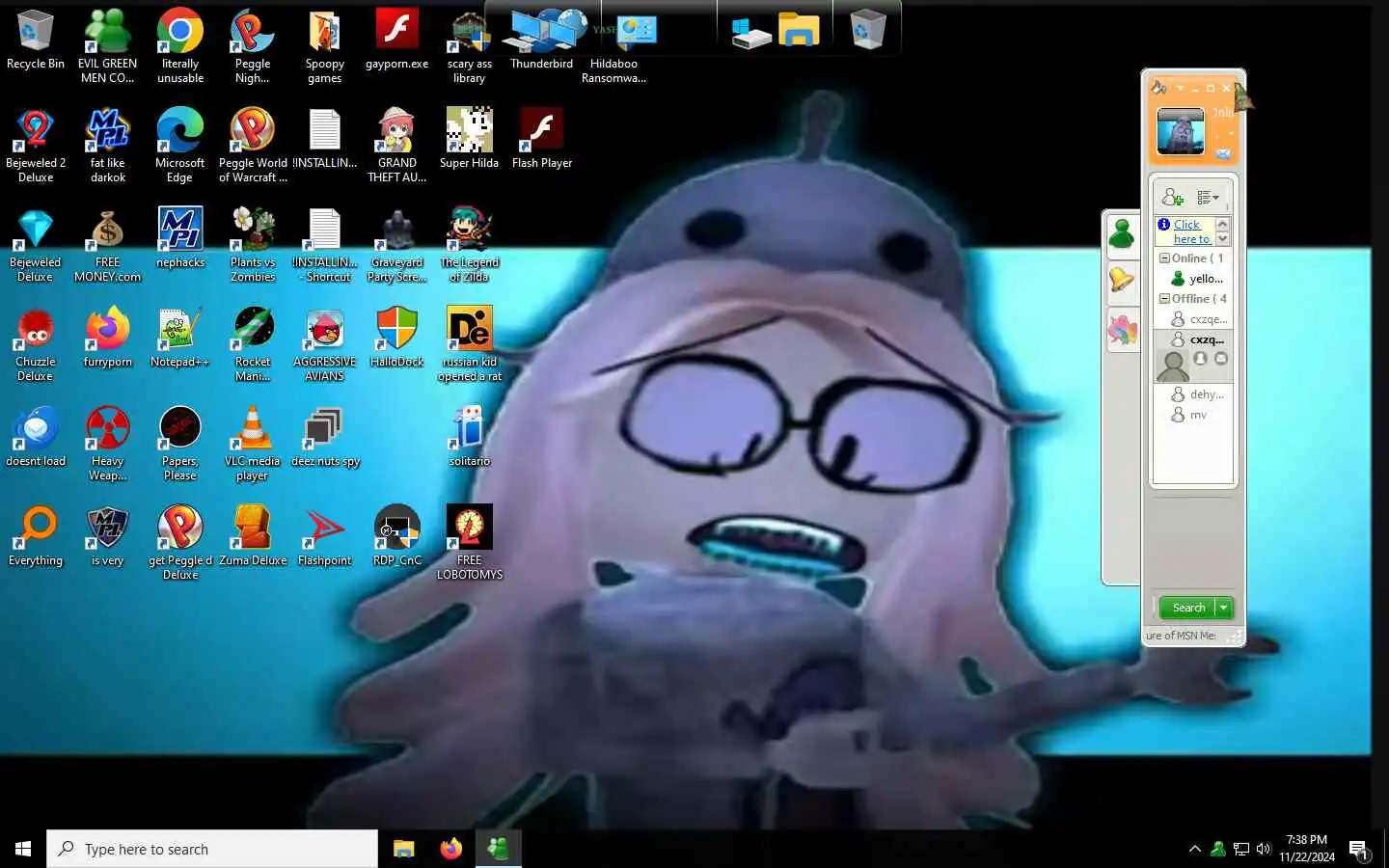Launch Zuma Deluxe

pos(253,536)
